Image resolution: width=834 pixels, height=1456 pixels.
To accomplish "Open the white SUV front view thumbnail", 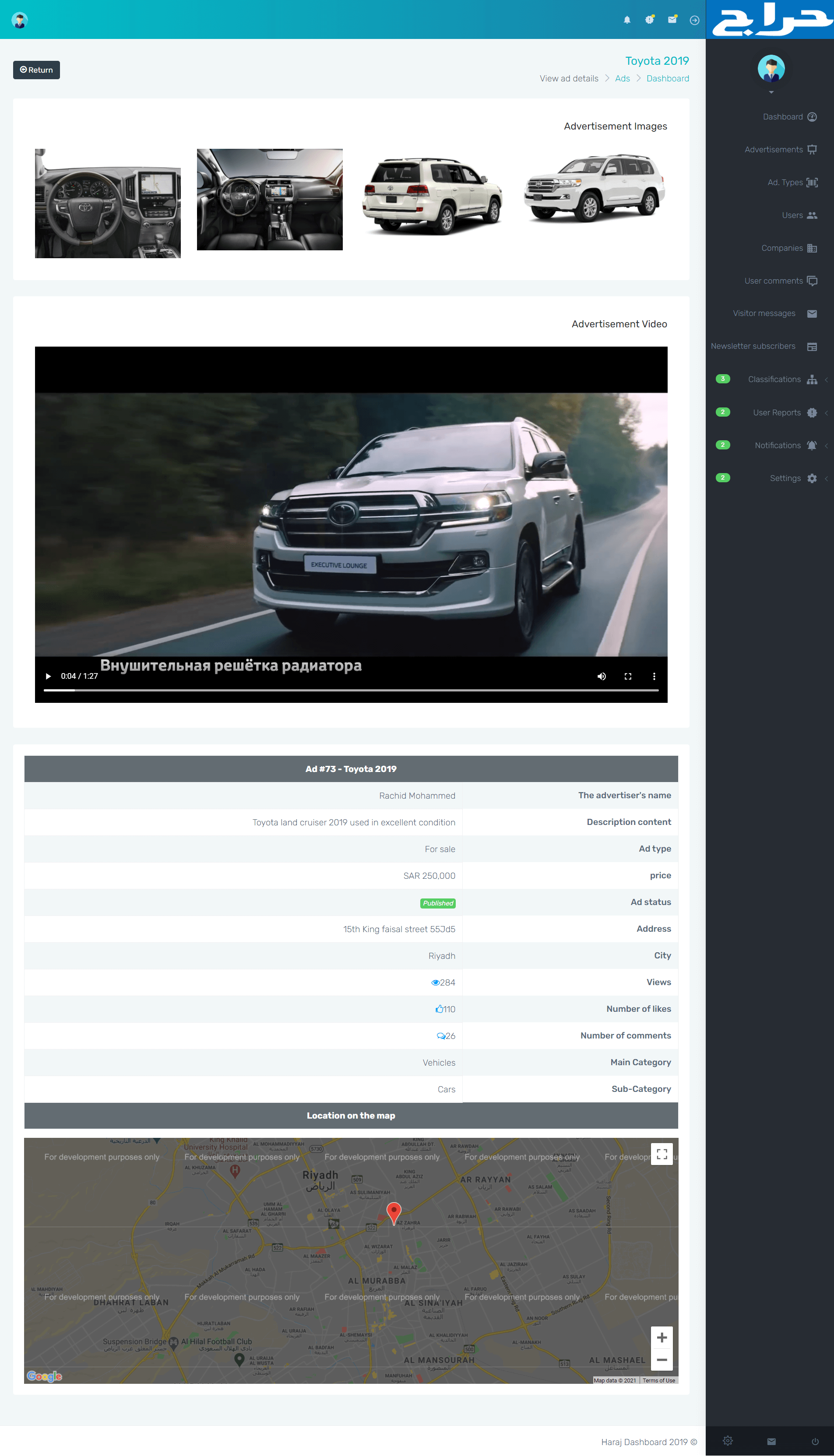I will tap(595, 188).
